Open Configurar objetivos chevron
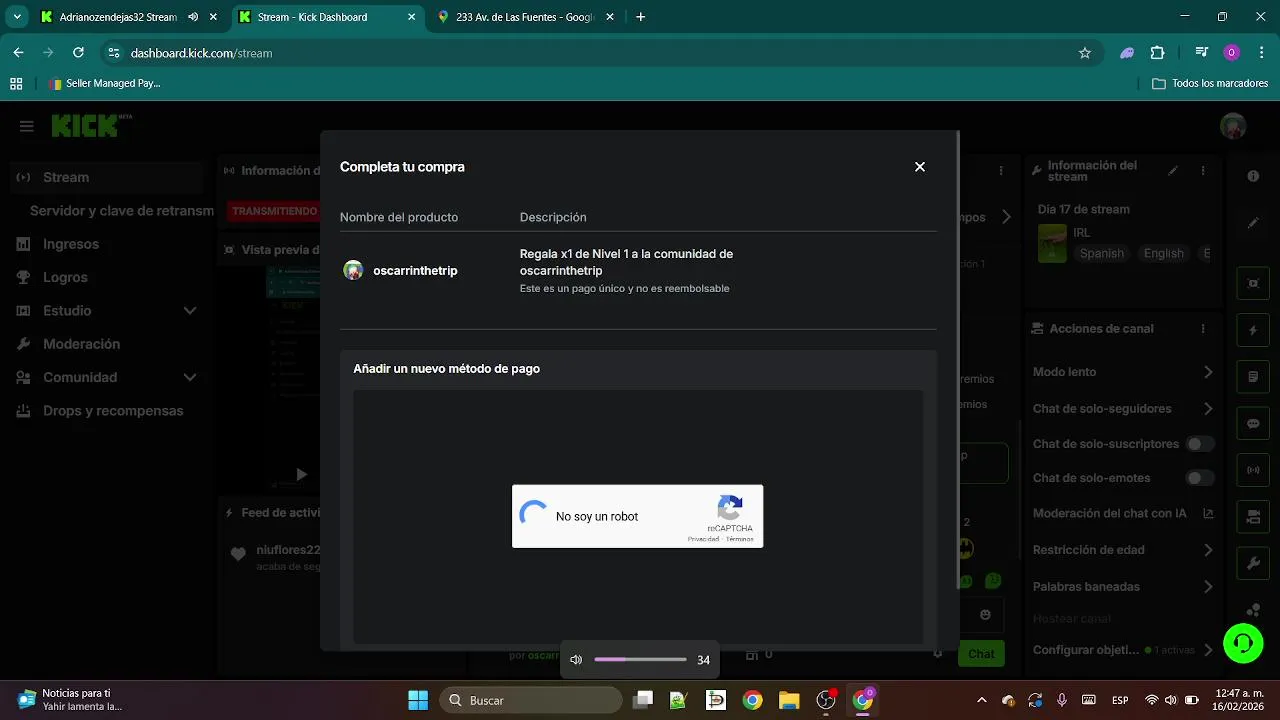The height and width of the screenshot is (720, 1280). pos(1208,650)
